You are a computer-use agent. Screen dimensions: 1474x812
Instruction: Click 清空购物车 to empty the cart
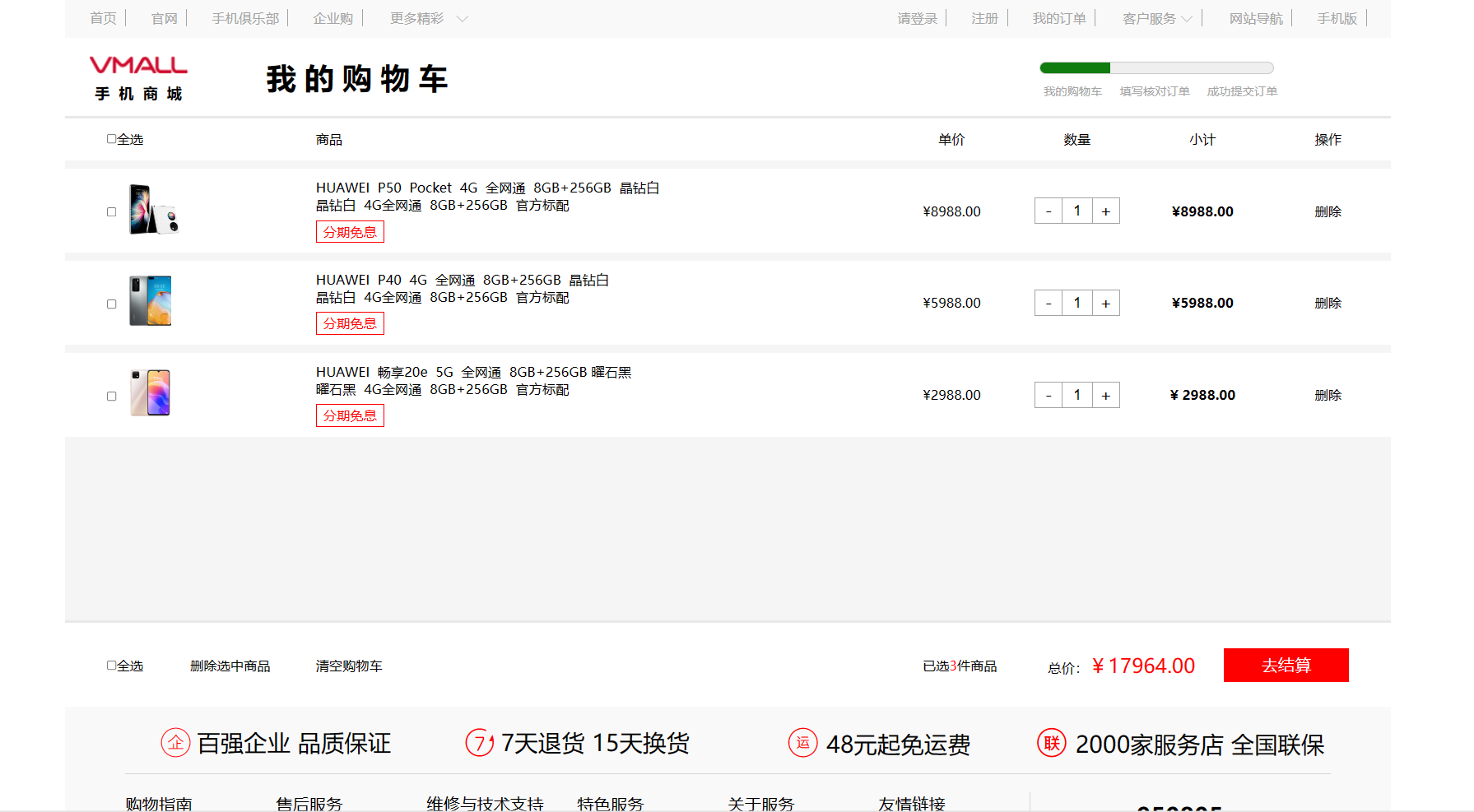[x=349, y=666]
